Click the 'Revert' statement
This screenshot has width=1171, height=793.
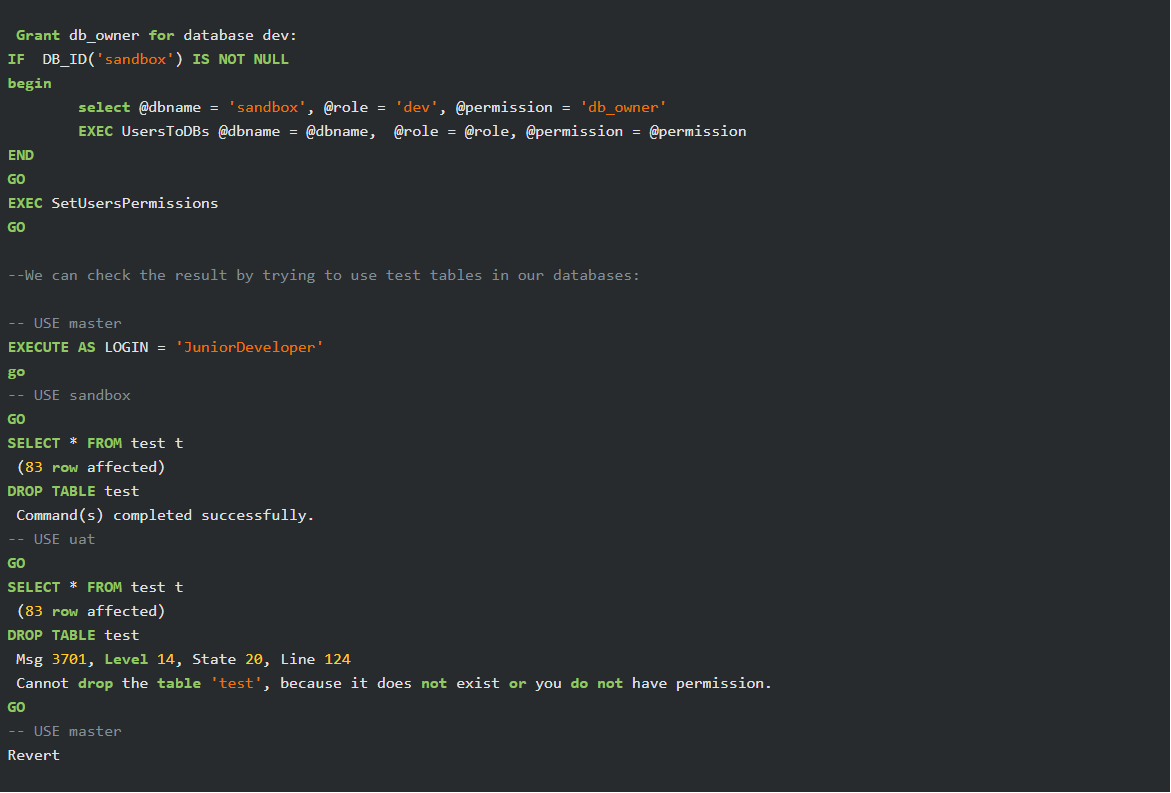[x=34, y=755]
